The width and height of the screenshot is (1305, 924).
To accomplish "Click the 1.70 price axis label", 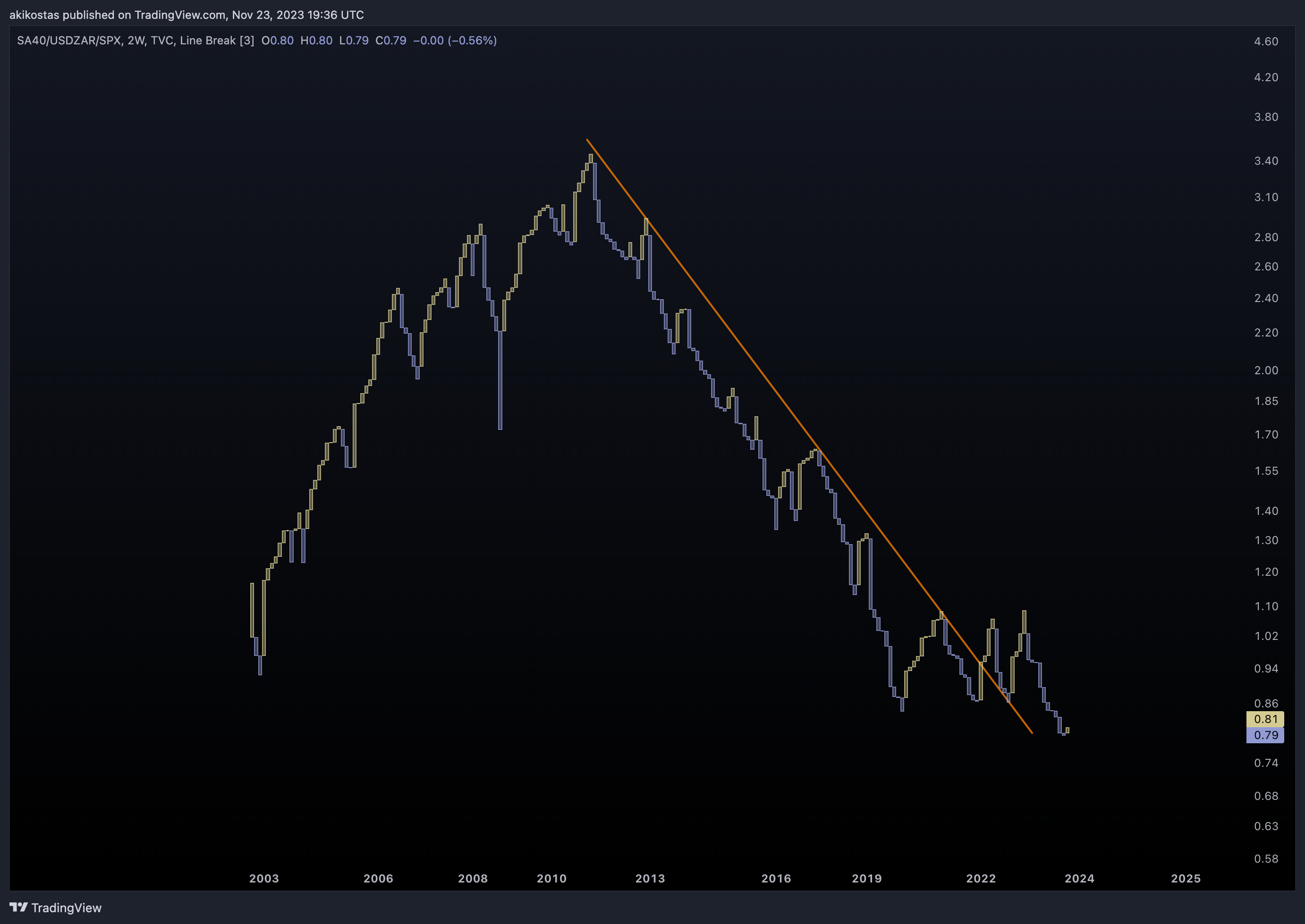I will (1266, 435).
